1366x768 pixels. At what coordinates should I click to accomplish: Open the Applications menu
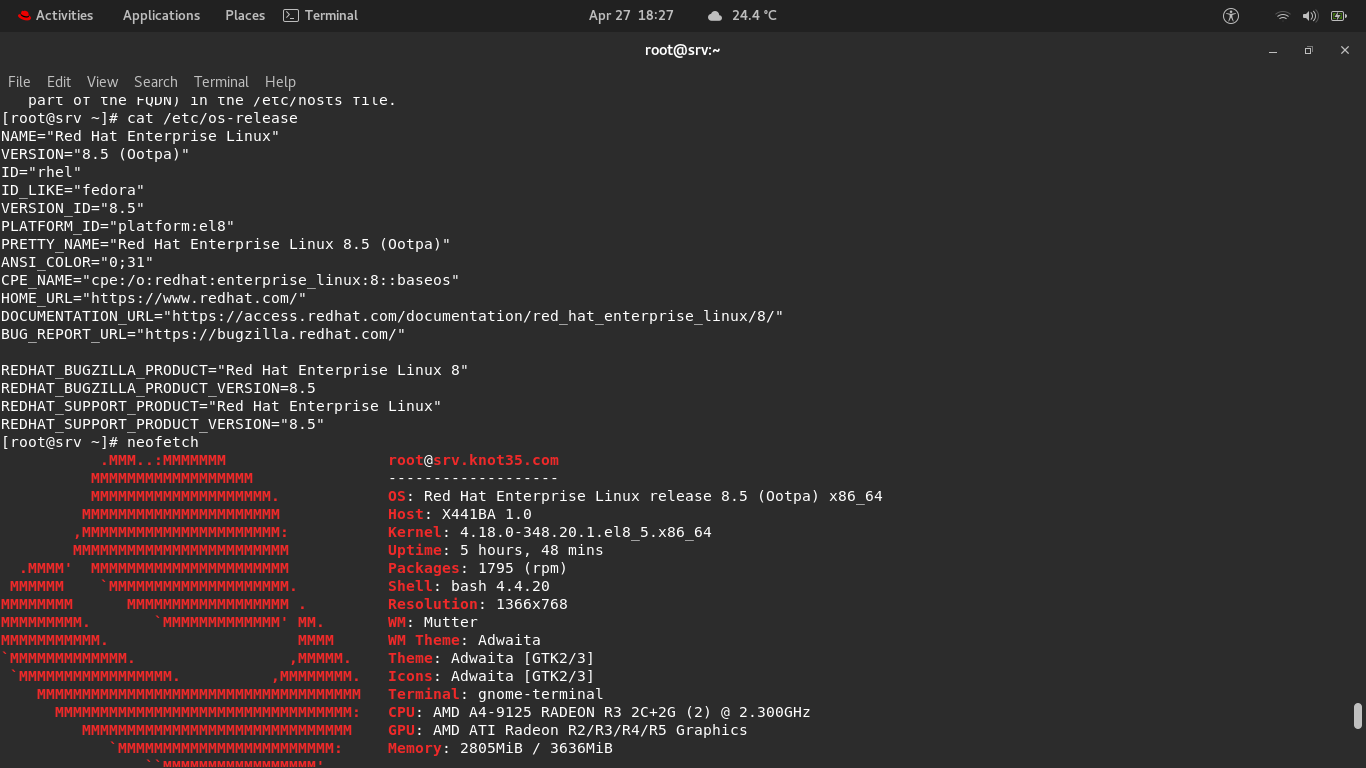point(161,15)
